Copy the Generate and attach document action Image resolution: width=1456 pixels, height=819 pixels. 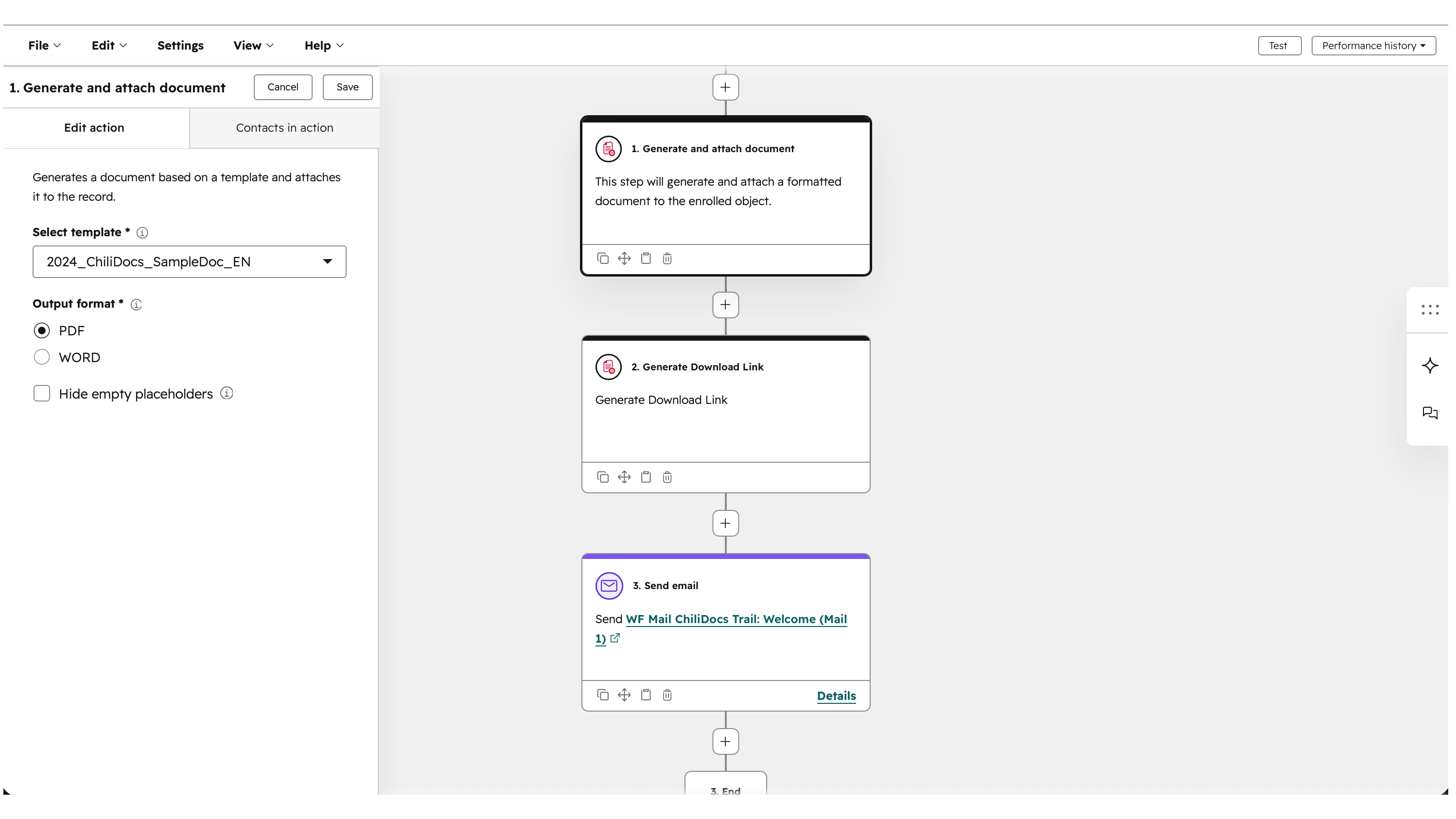coord(602,258)
